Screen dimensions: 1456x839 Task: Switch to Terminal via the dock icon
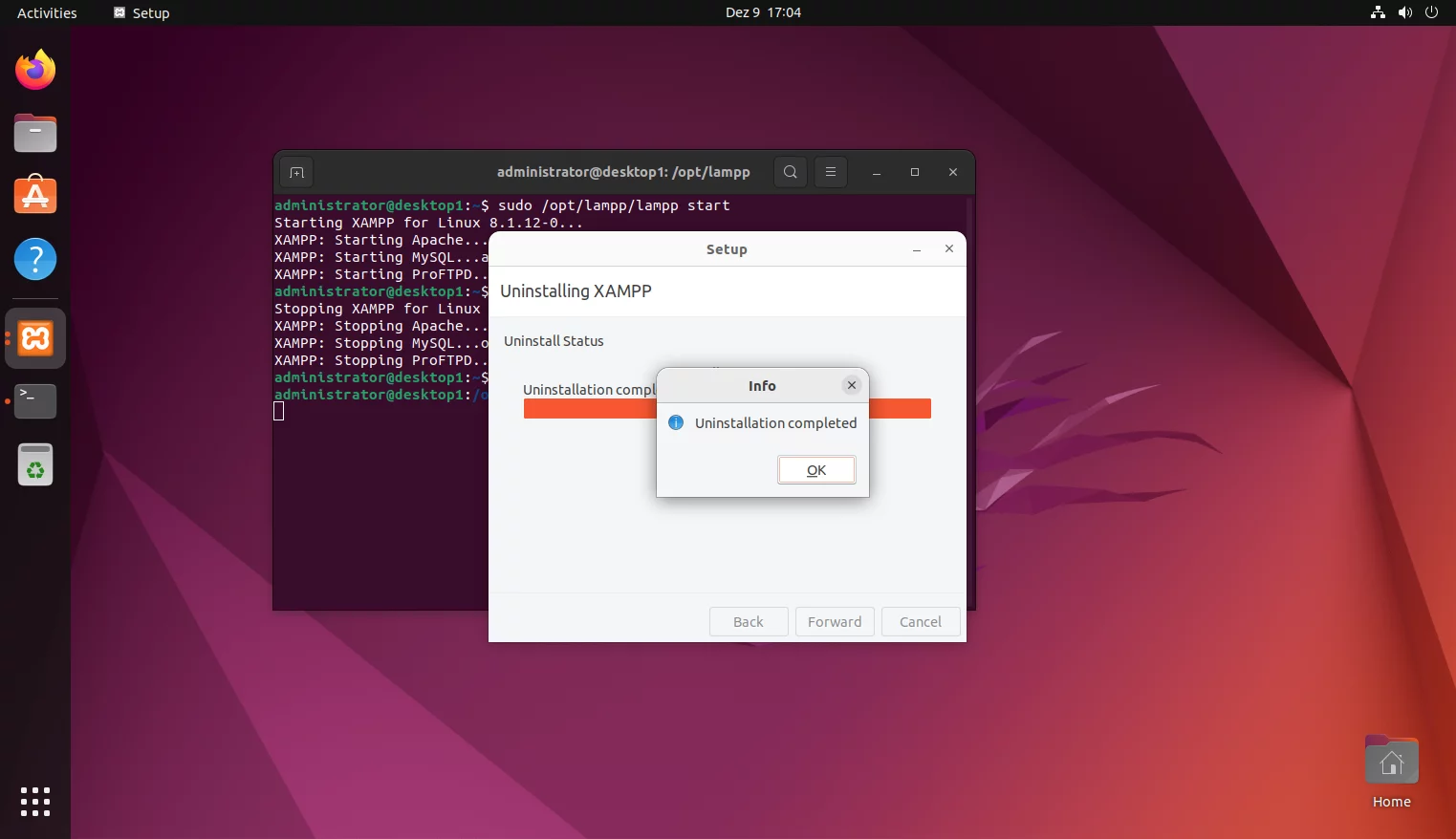pyautogui.click(x=35, y=401)
